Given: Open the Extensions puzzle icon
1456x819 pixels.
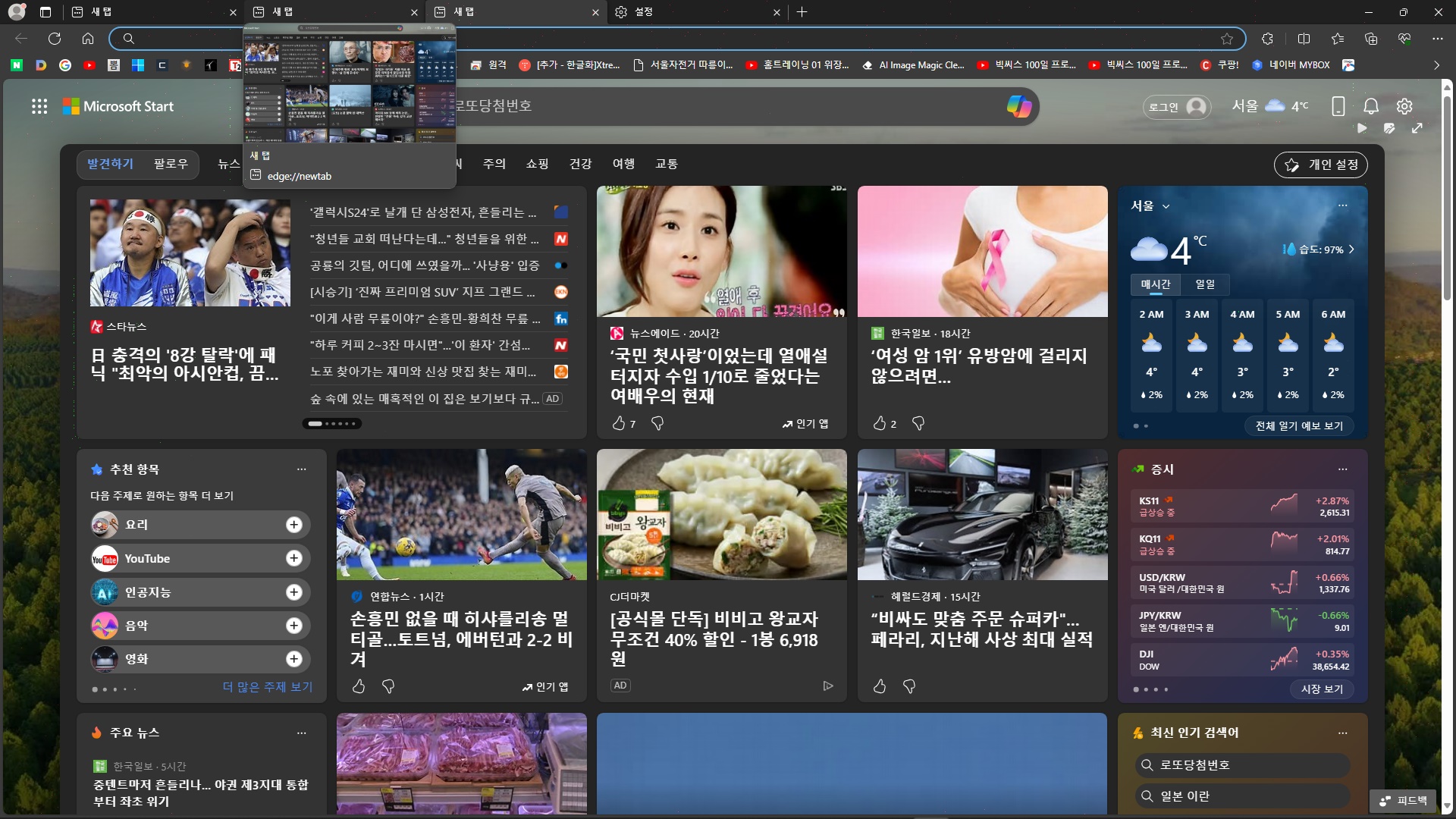Looking at the screenshot, I should [1267, 39].
